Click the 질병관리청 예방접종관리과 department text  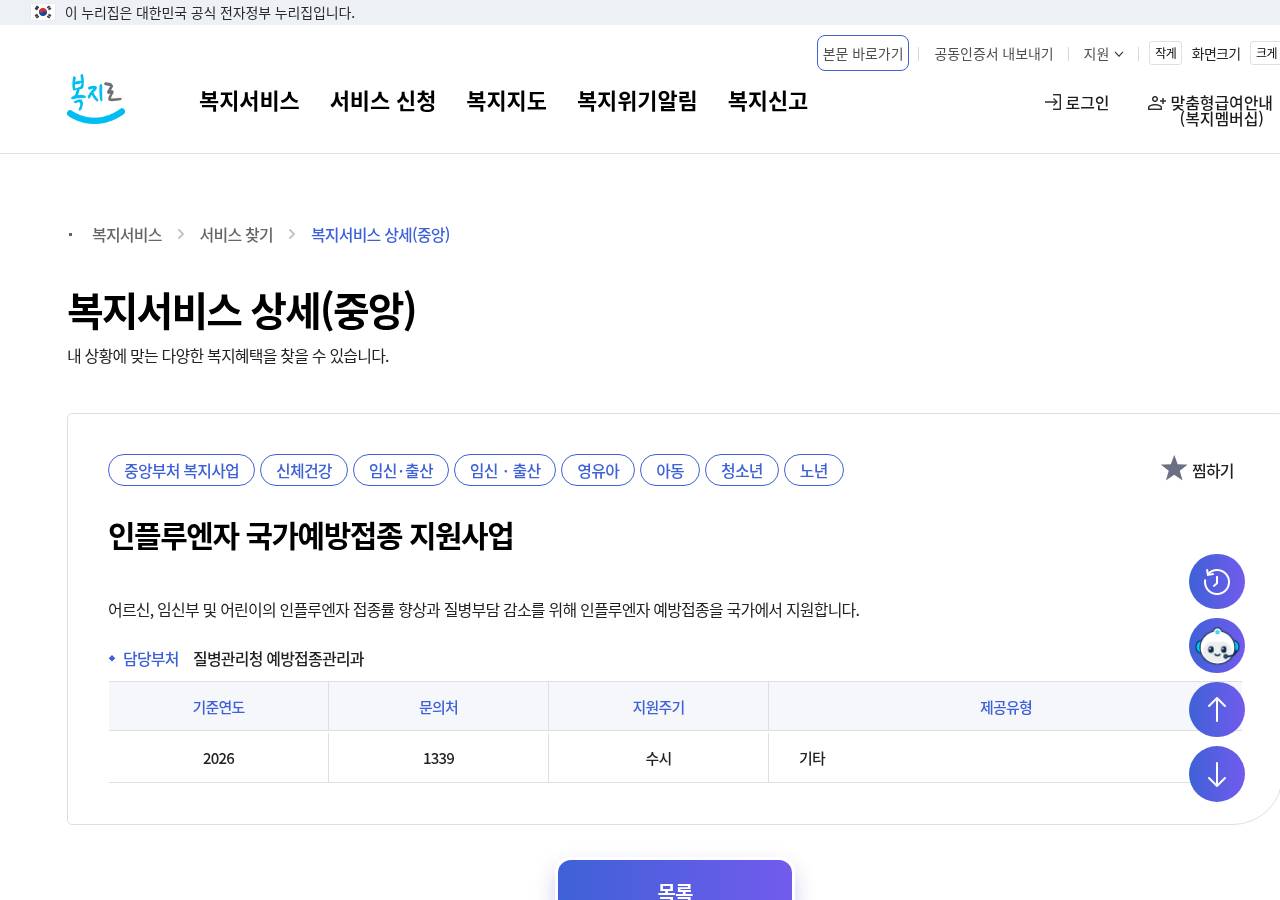[x=279, y=659]
